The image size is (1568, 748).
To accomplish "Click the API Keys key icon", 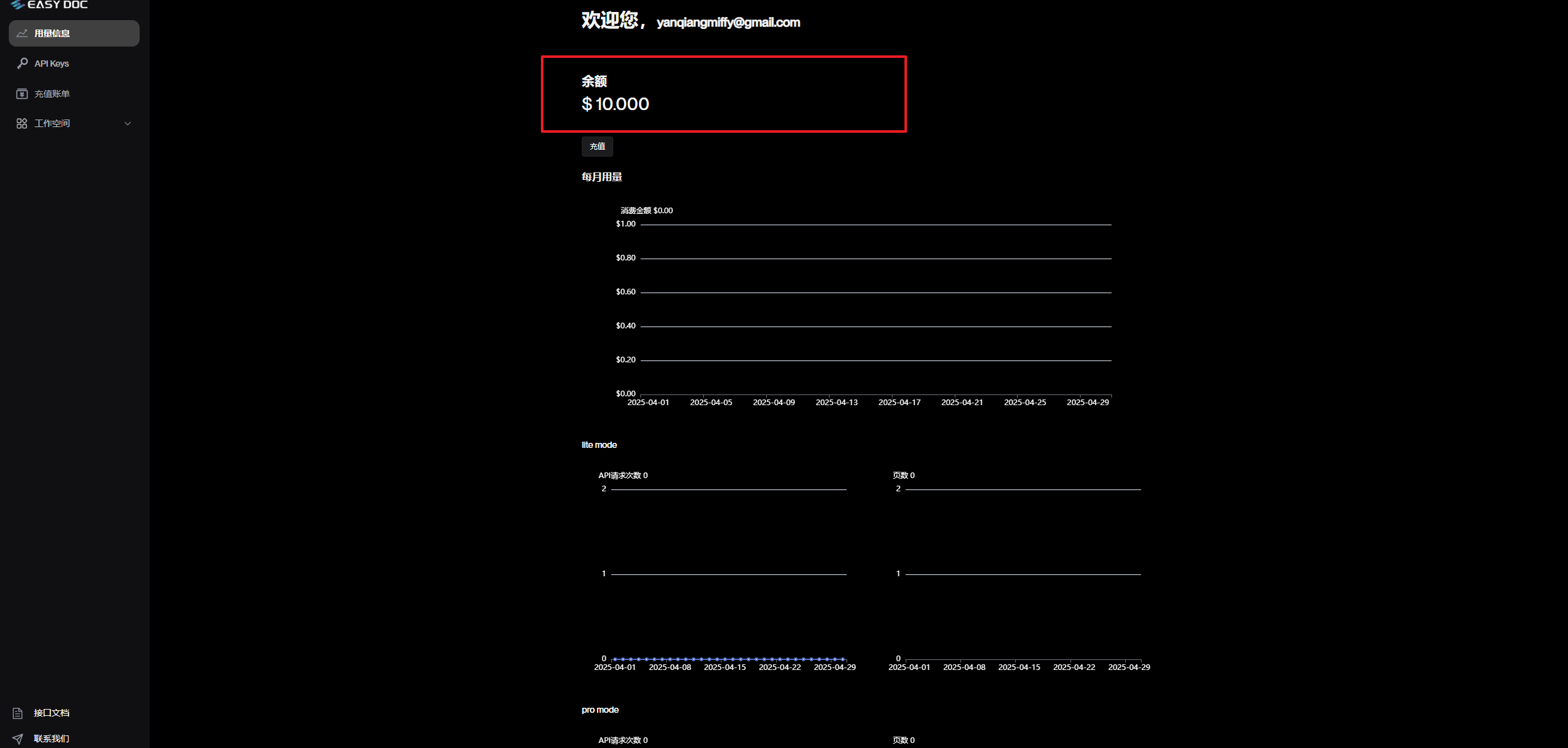I will coord(21,63).
